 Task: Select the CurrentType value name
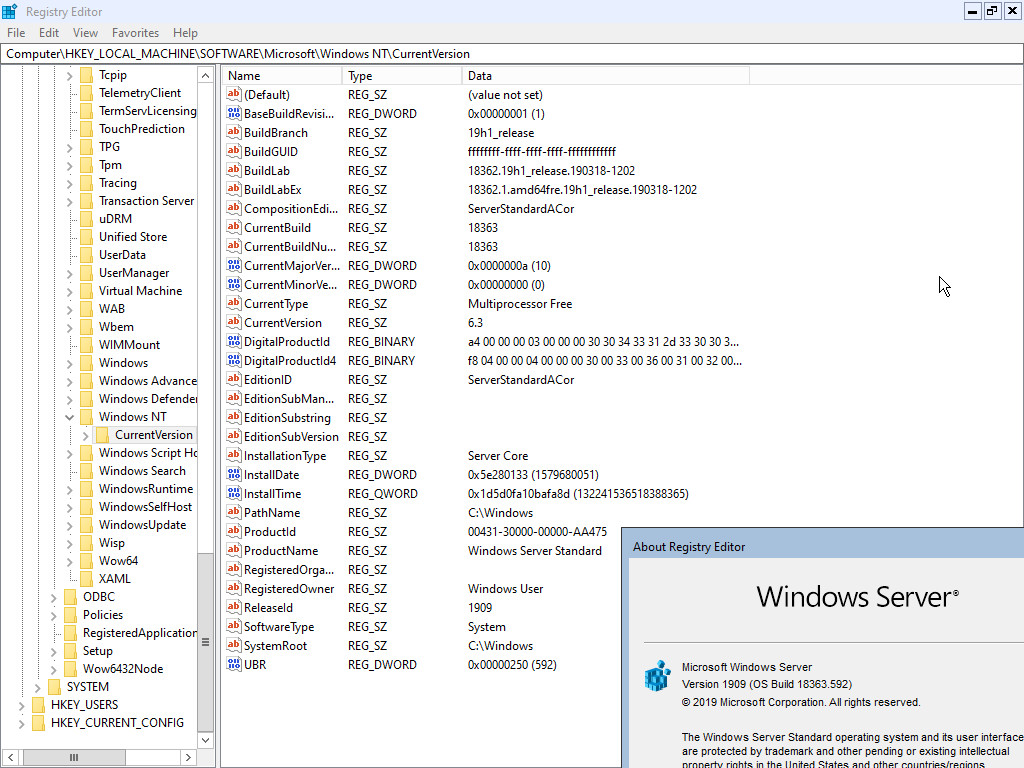[276, 303]
